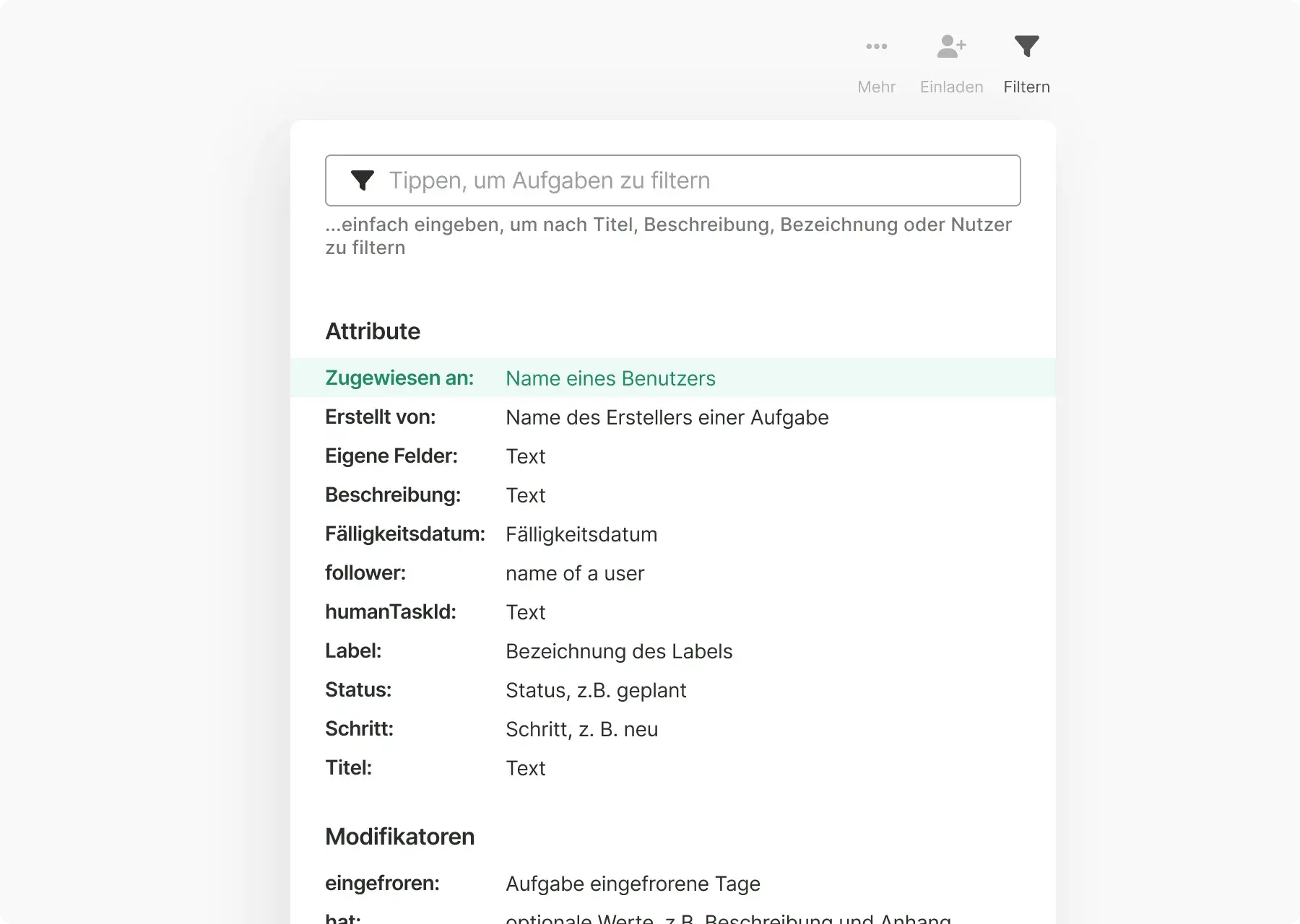Choose 'Fälligkeitsdatum:' from attribute list

click(x=404, y=534)
